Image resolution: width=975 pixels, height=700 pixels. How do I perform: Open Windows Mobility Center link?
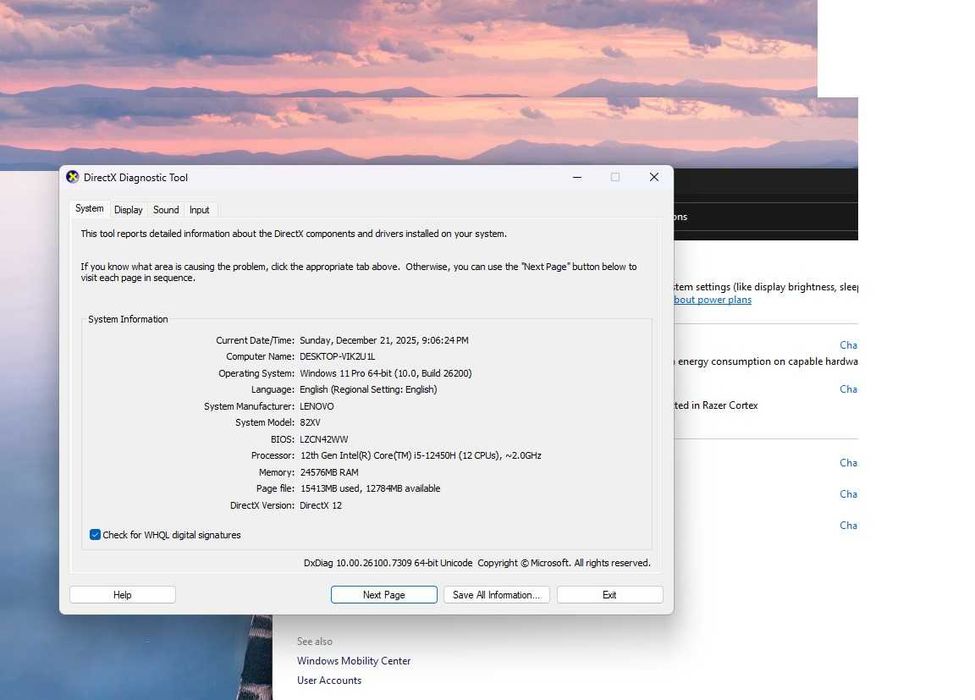pyautogui.click(x=354, y=661)
